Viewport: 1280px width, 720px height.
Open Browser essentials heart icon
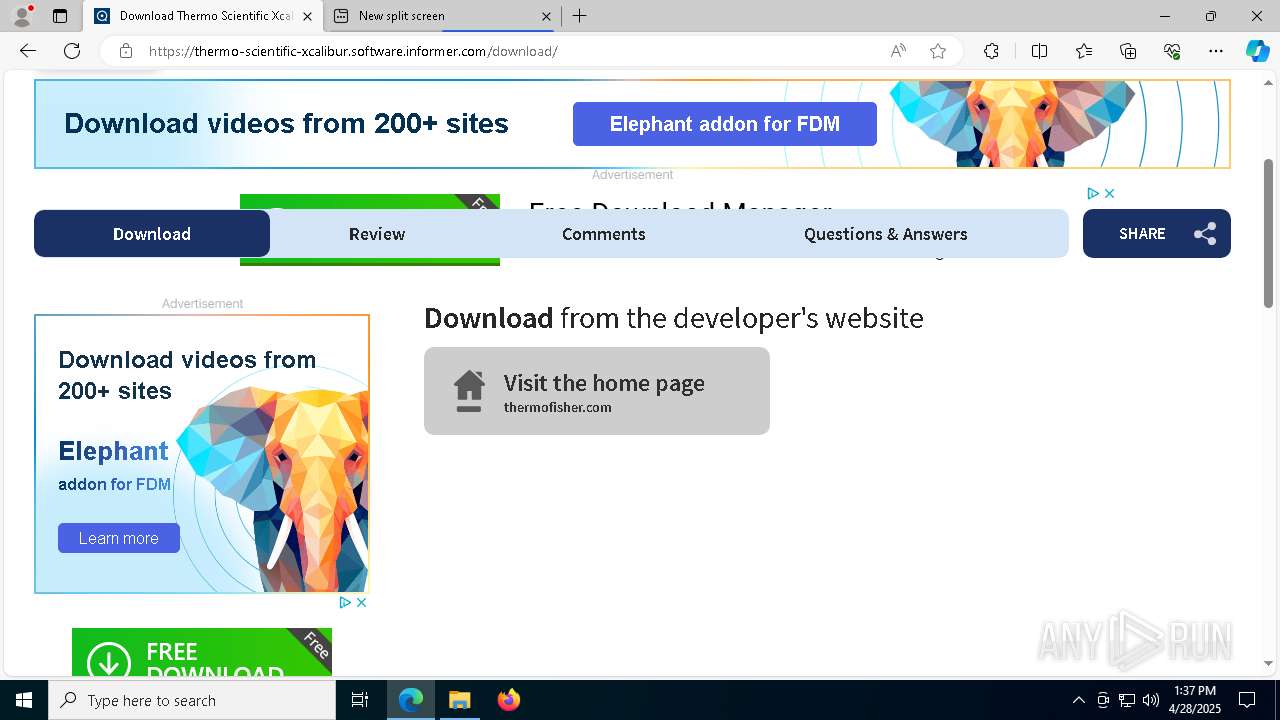[1172, 51]
